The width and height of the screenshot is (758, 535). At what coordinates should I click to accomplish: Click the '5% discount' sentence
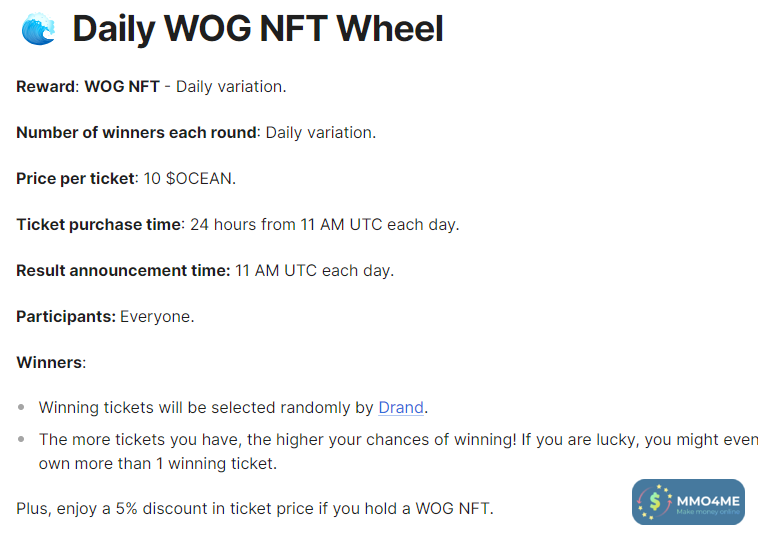pos(255,508)
